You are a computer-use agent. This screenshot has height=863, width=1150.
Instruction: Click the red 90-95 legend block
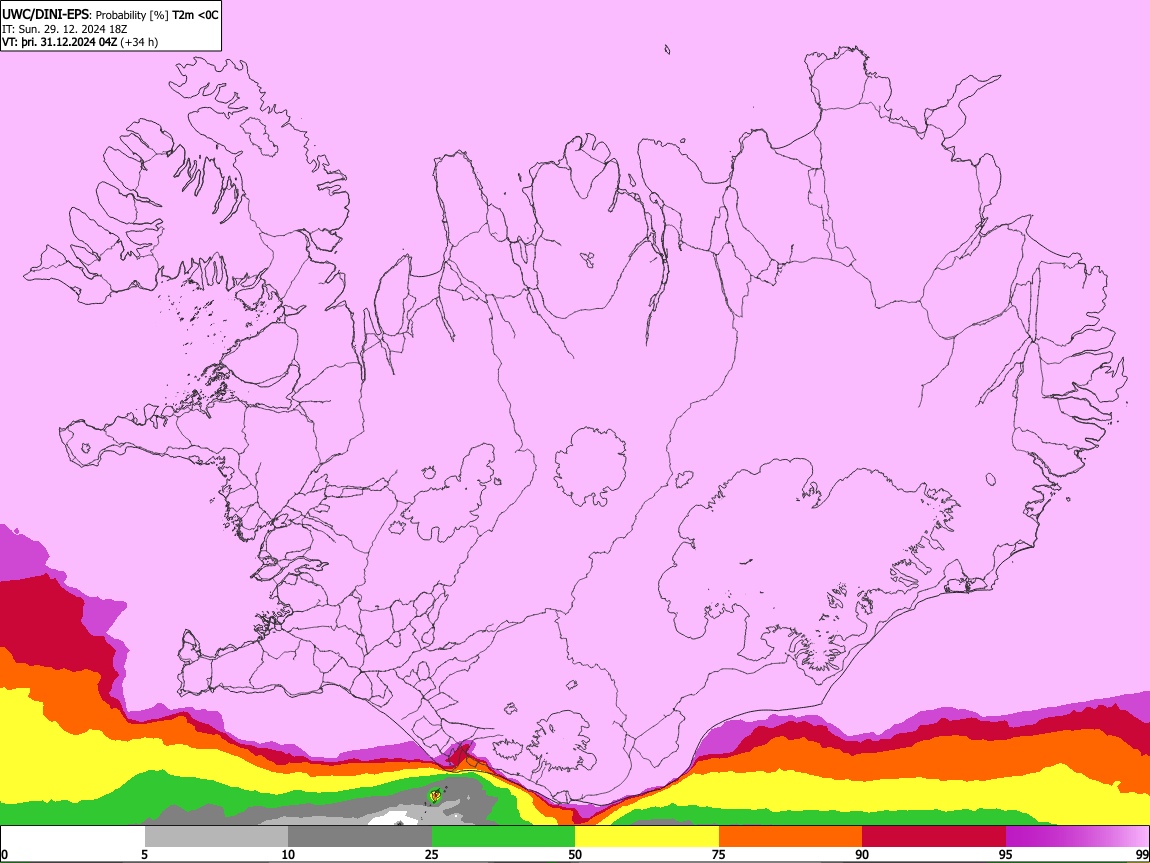tap(934, 837)
